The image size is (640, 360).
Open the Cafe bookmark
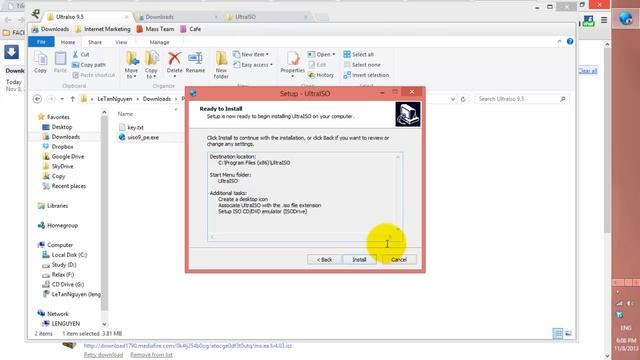coord(191,29)
